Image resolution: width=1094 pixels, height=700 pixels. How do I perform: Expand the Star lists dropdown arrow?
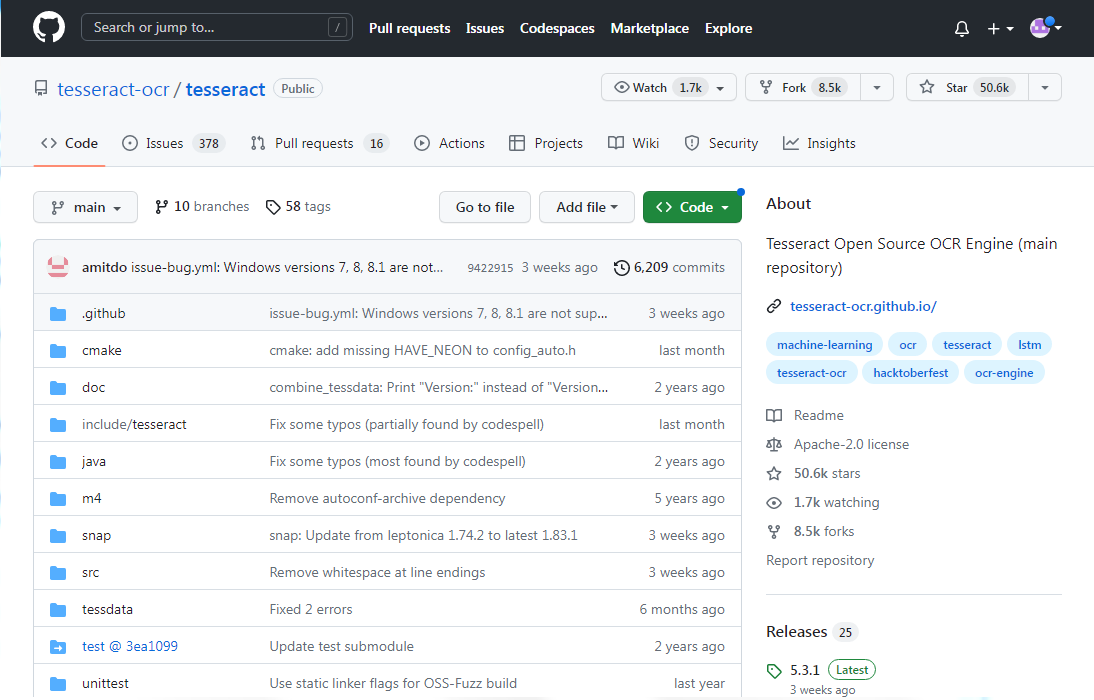[1044, 87]
